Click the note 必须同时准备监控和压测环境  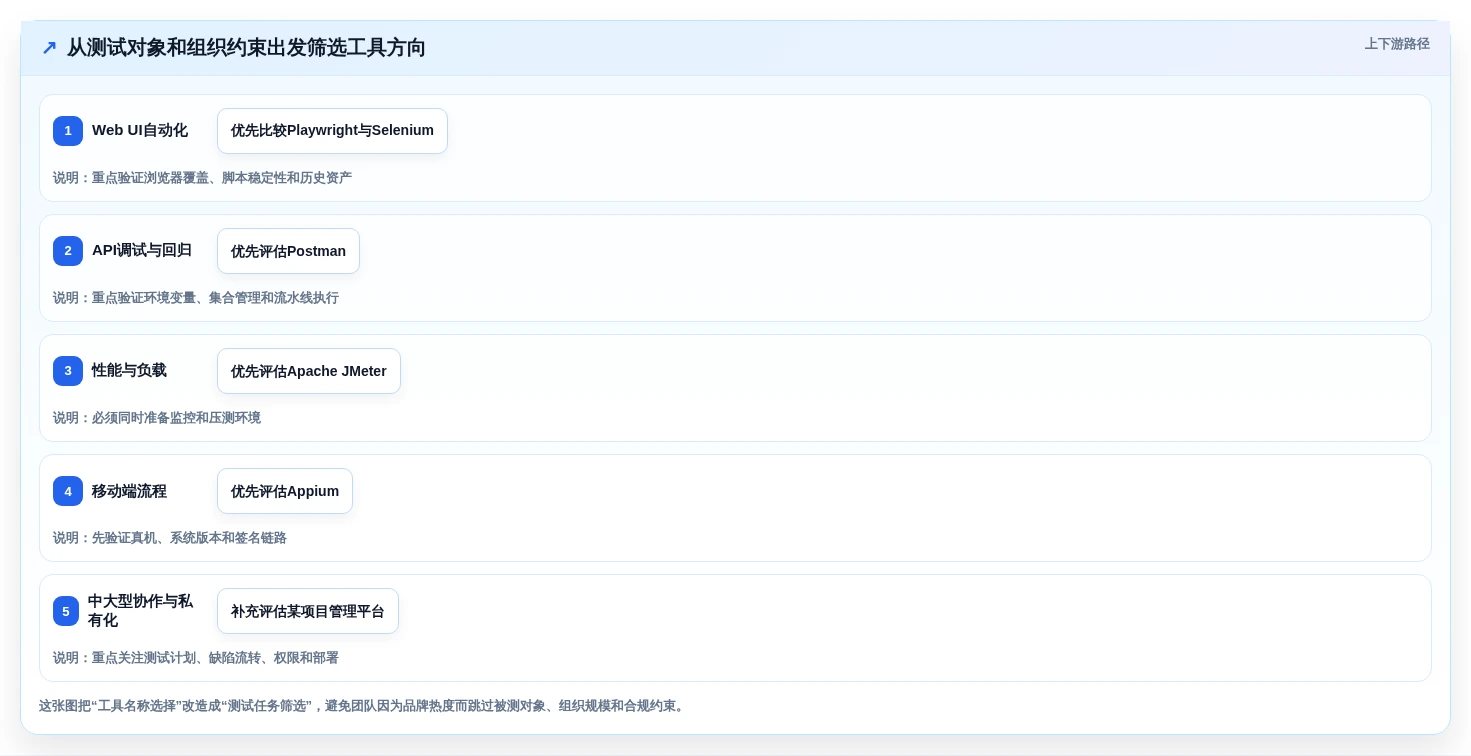click(x=157, y=418)
